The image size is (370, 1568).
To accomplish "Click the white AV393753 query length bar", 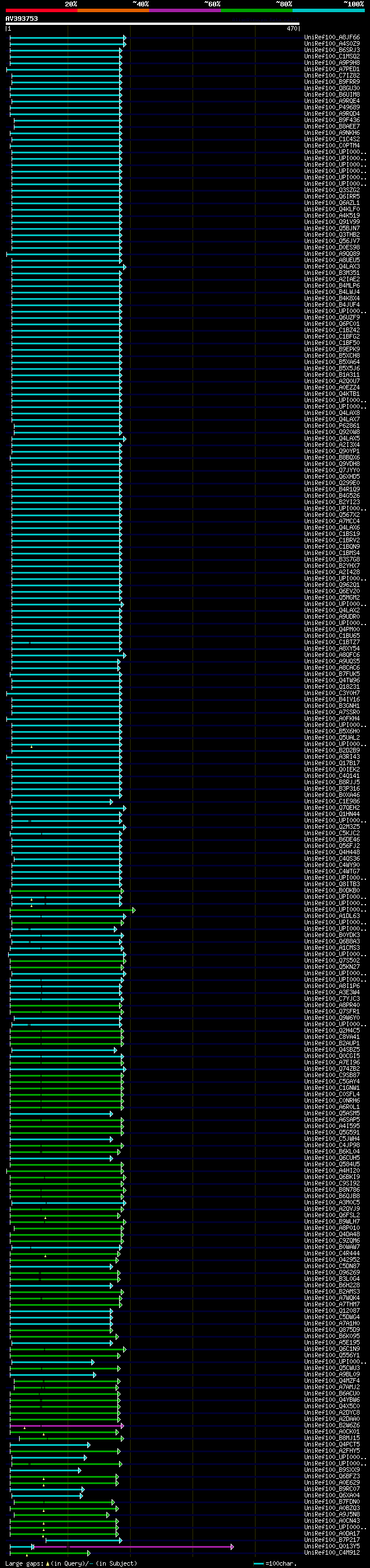I will click(153, 24).
